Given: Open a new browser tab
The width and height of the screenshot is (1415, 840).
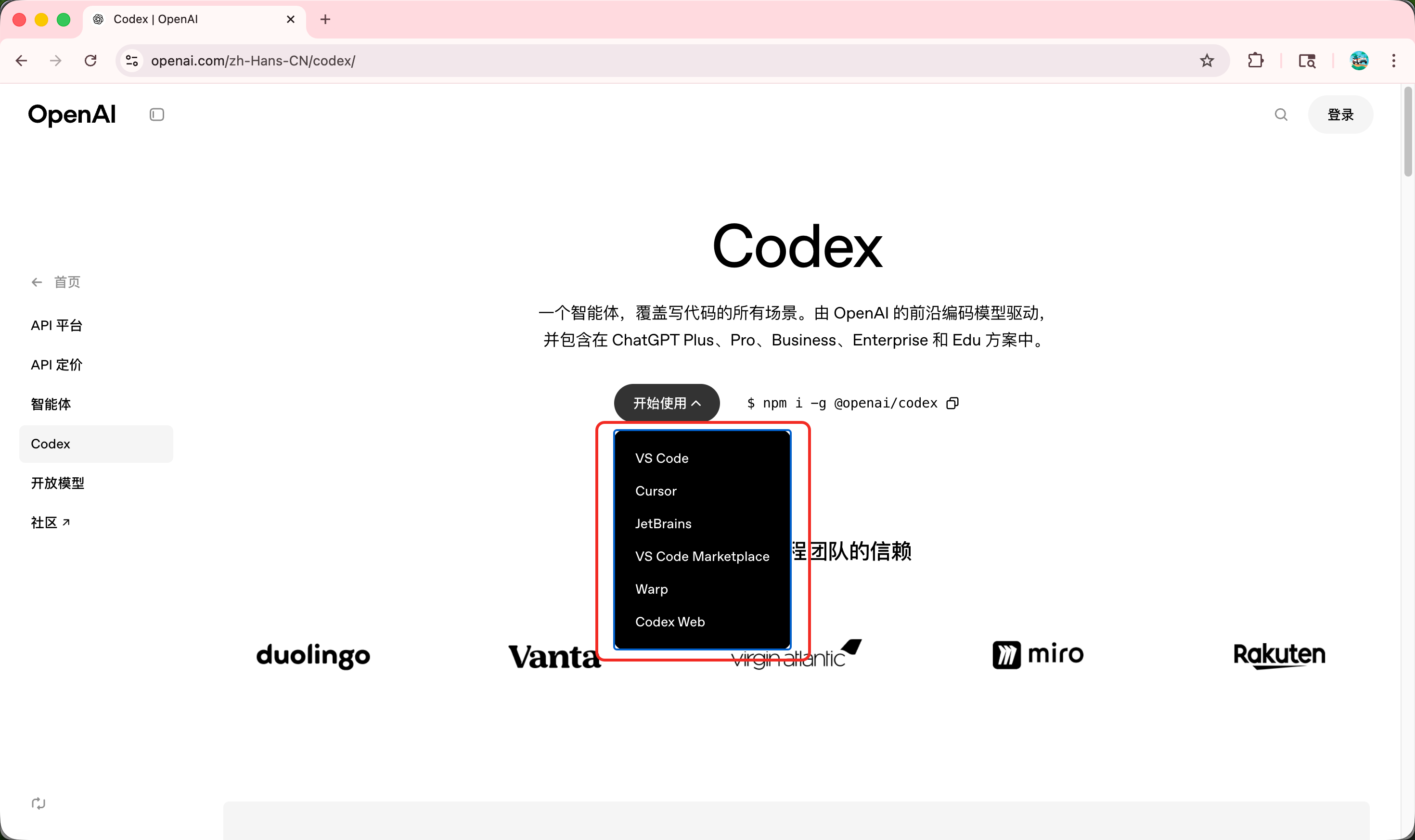Looking at the screenshot, I should point(325,19).
